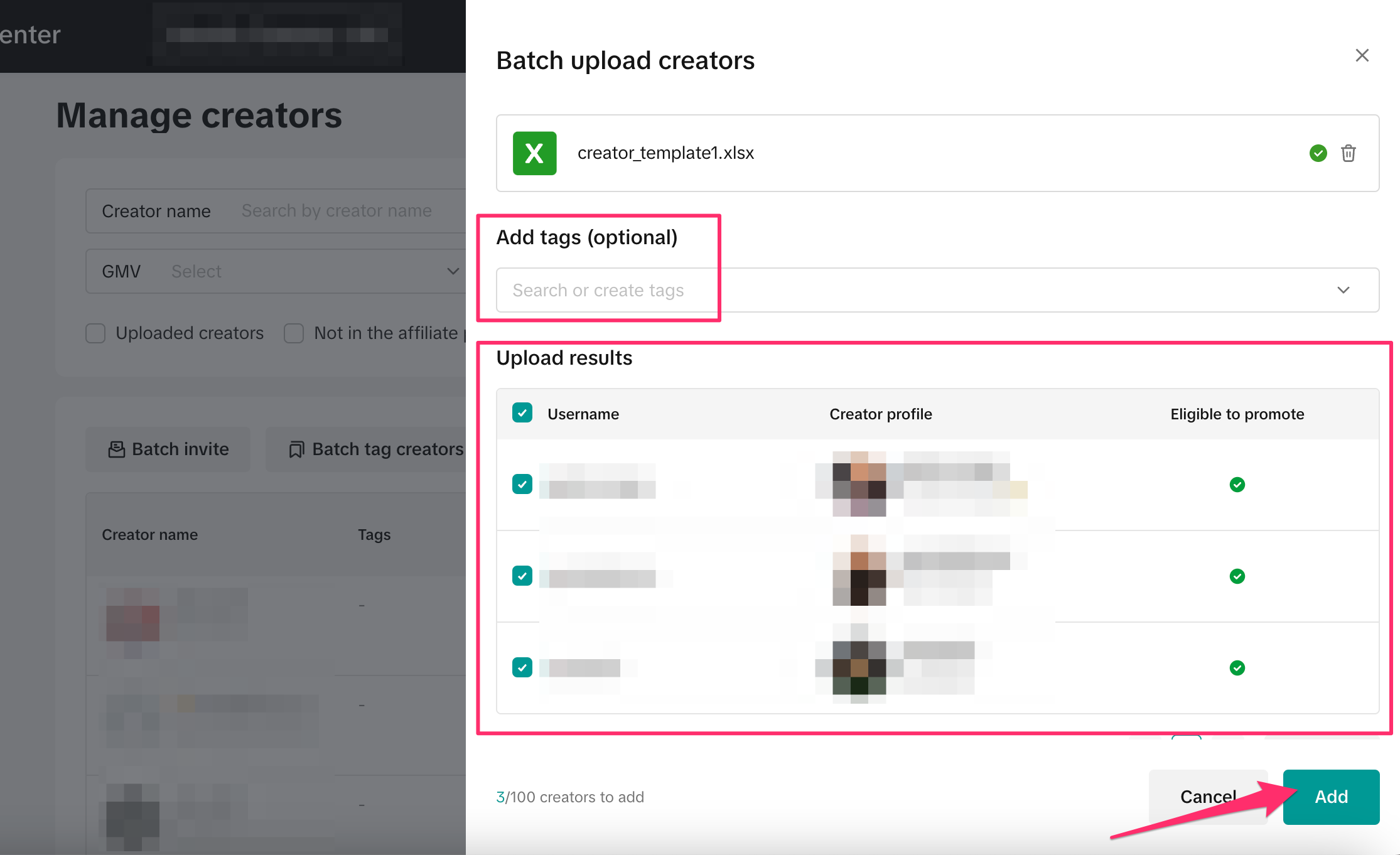
Task: Uncheck the third creator row checkbox
Action: 522,667
